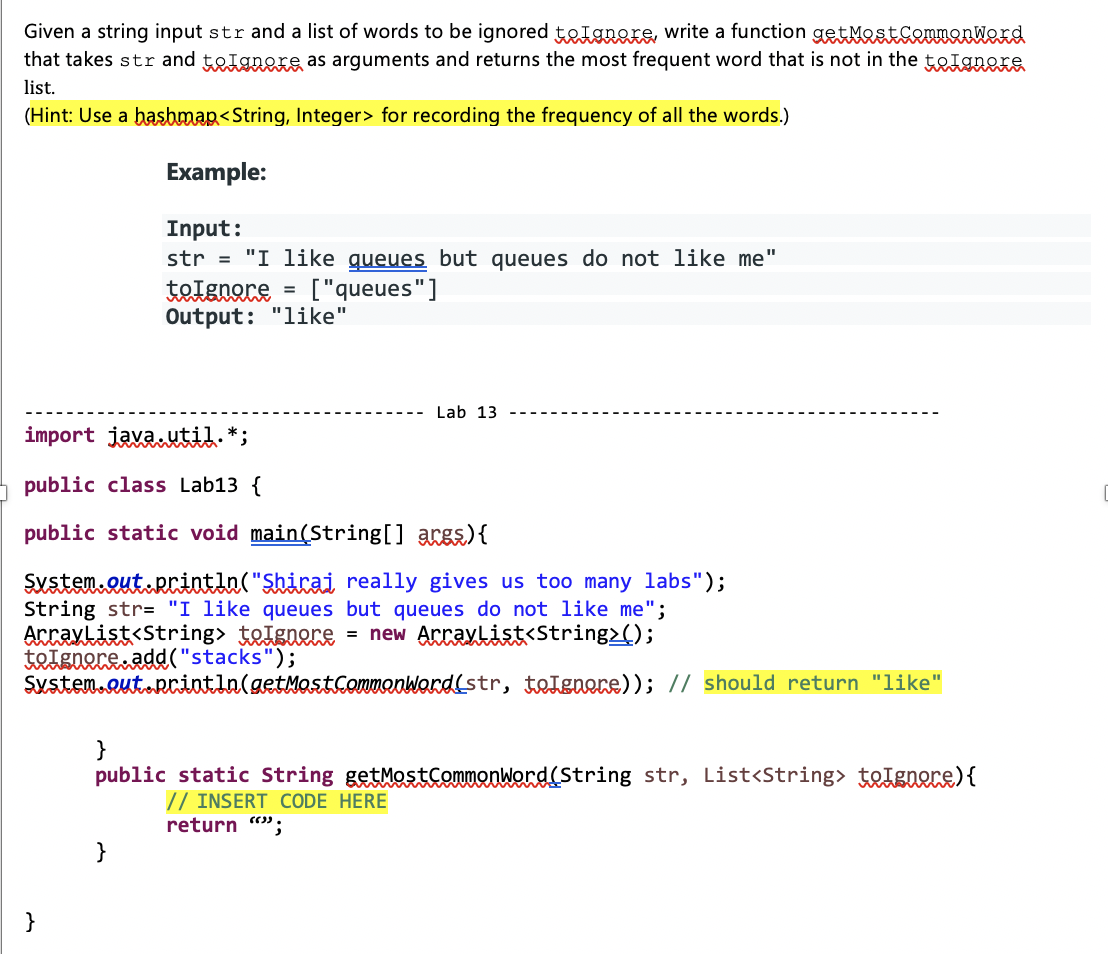The image size is (1108, 954).
Task: Click the misspelled word "toIgnore" in the first line
Action: 604,31
